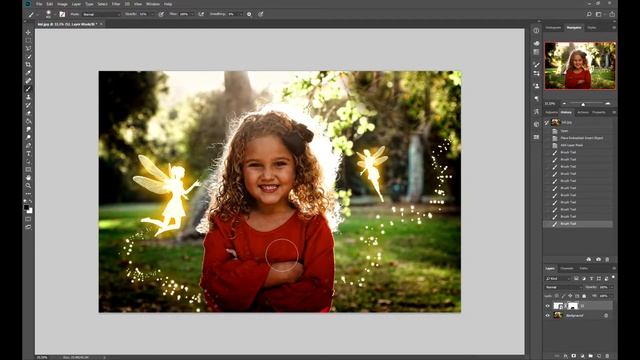Toggle airbrush build-up effects
640x360 pixels.
[201, 14]
